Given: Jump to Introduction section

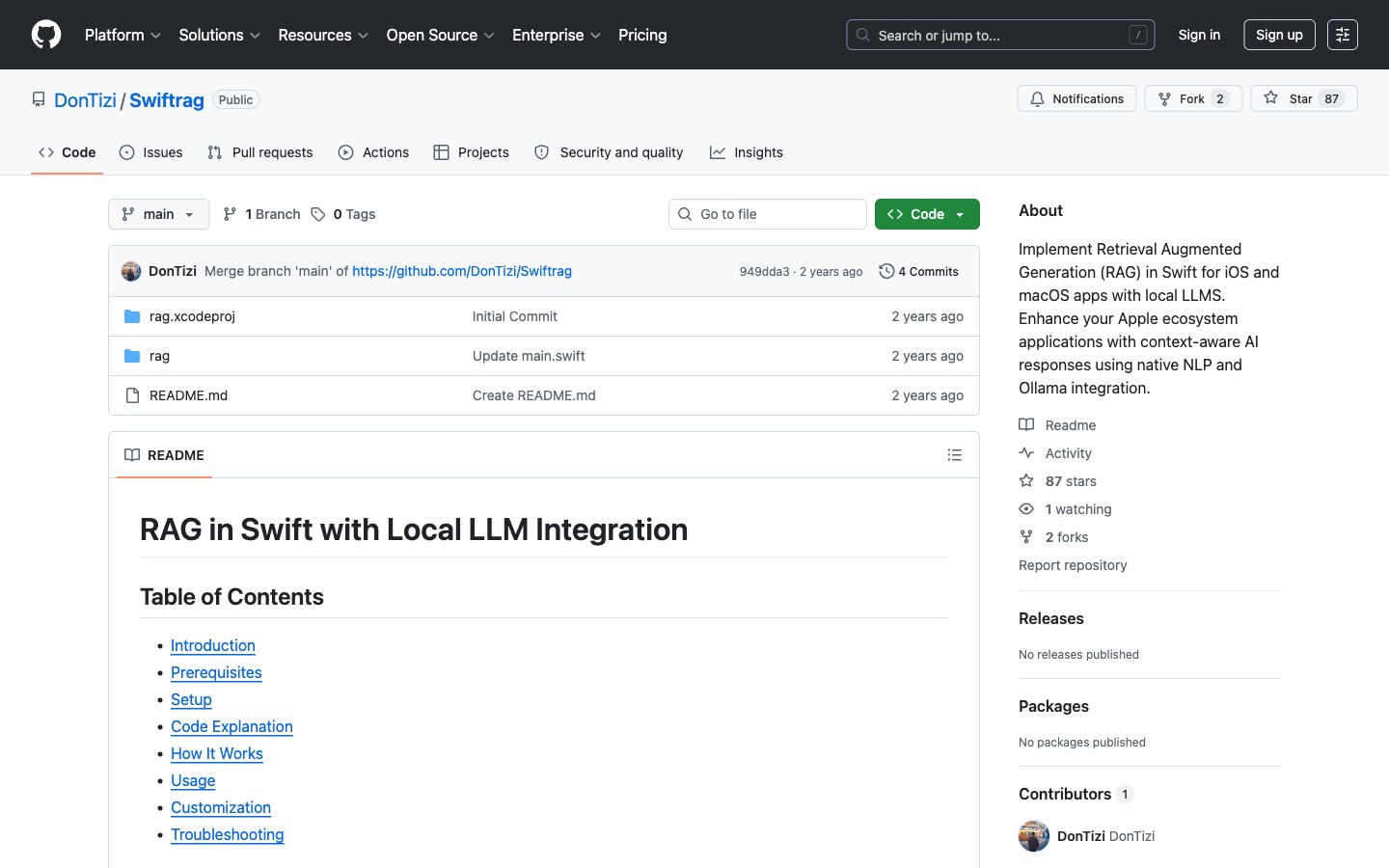Looking at the screenshot, I should 213,645.
